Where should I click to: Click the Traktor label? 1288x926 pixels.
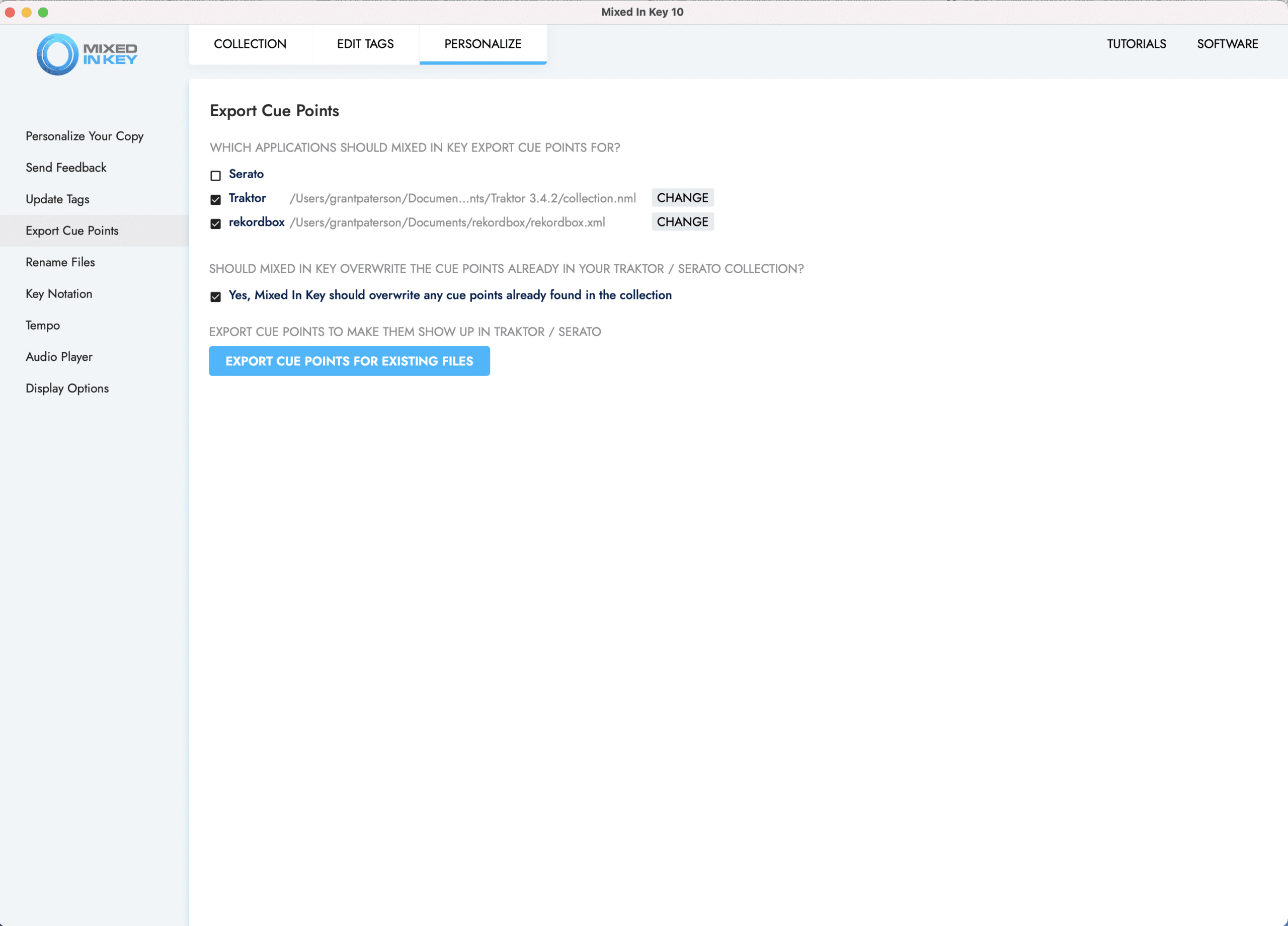pyautogui.click(x=248, y=198)
